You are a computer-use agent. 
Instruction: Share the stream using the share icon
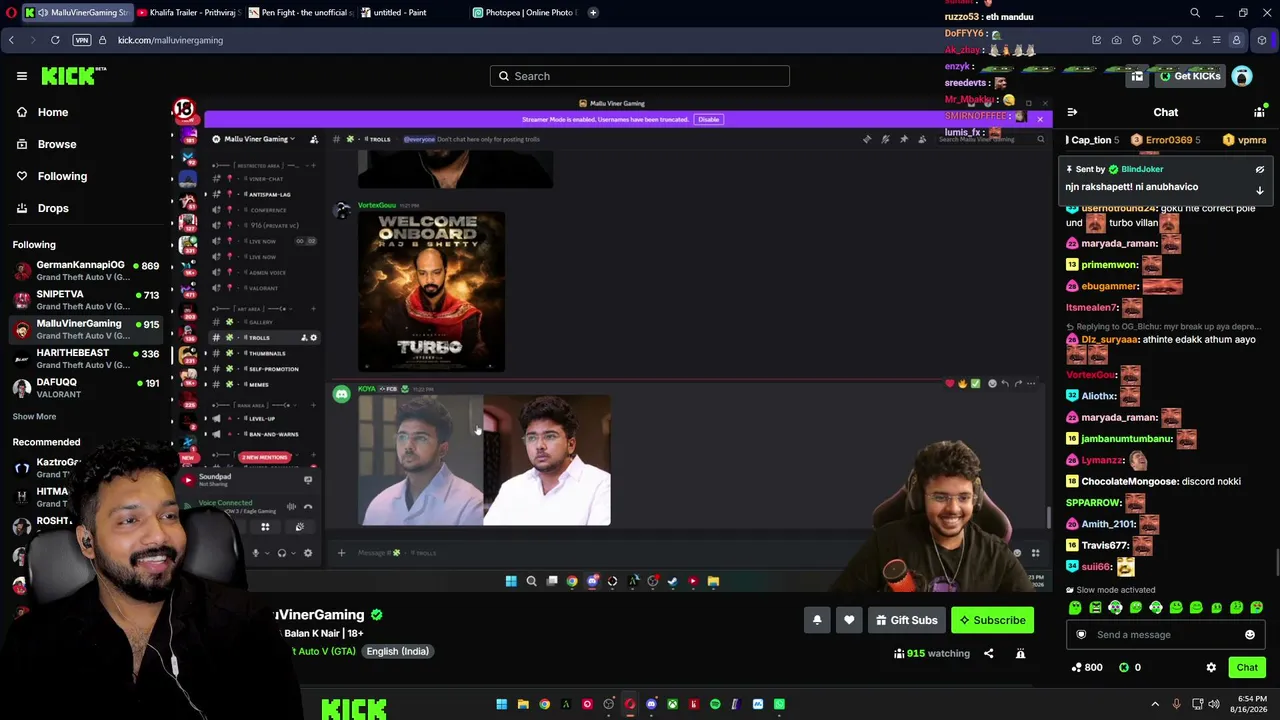coord(988,654)
